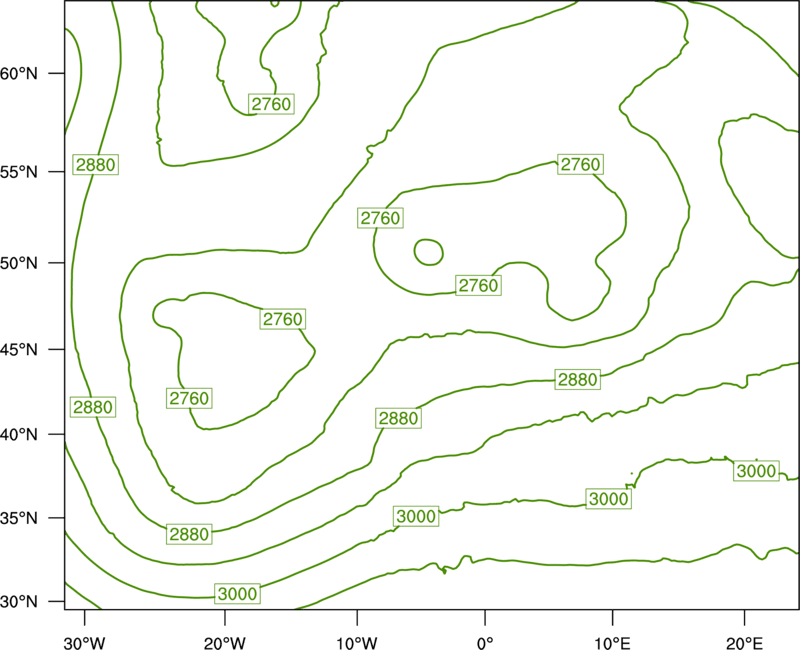Select the 10°W longitude axis label

[x=357, y=643]
